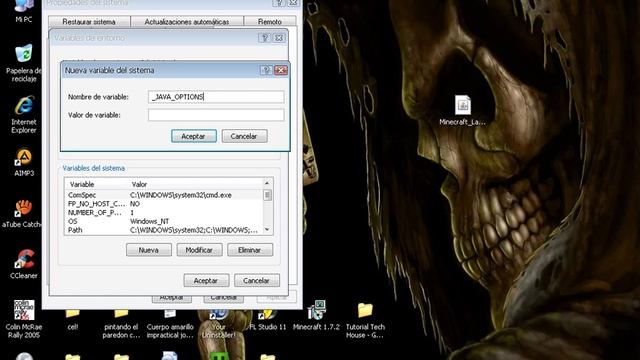Switch to the Actualizaciones automáticas tab
This screenshot has height=360, width=640.
tap(187, 22)
